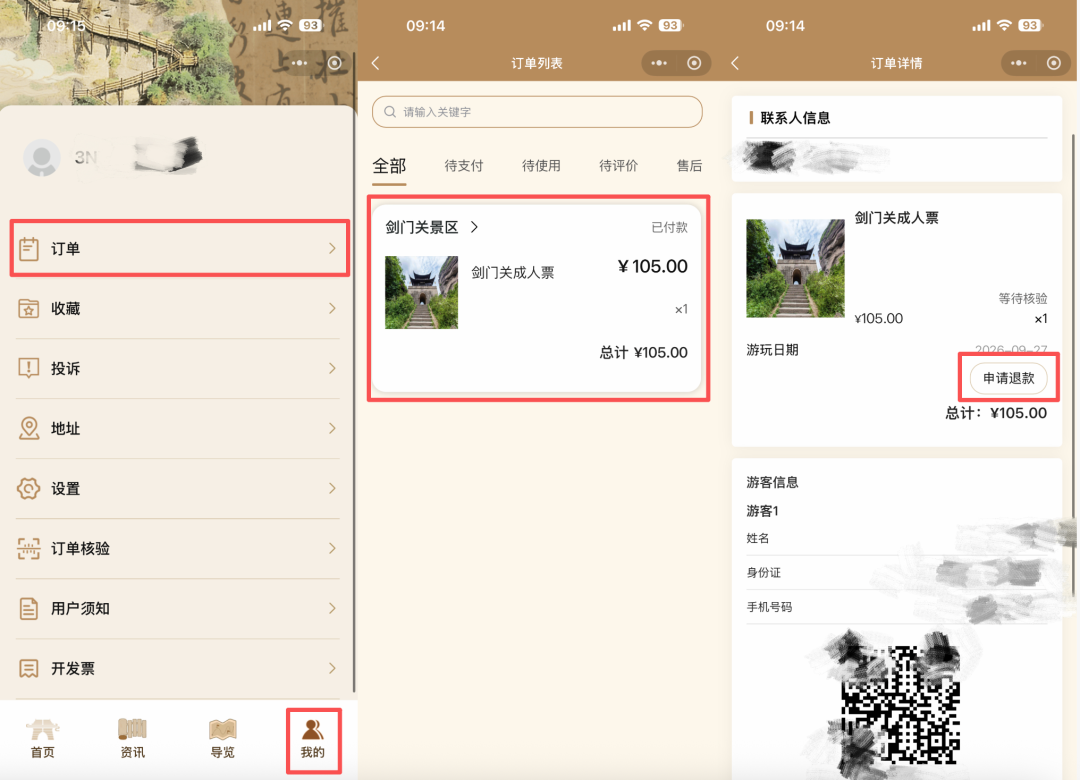Click the 剑门关成人票 name in order list

pyautogui.click(x=512, y=273)
